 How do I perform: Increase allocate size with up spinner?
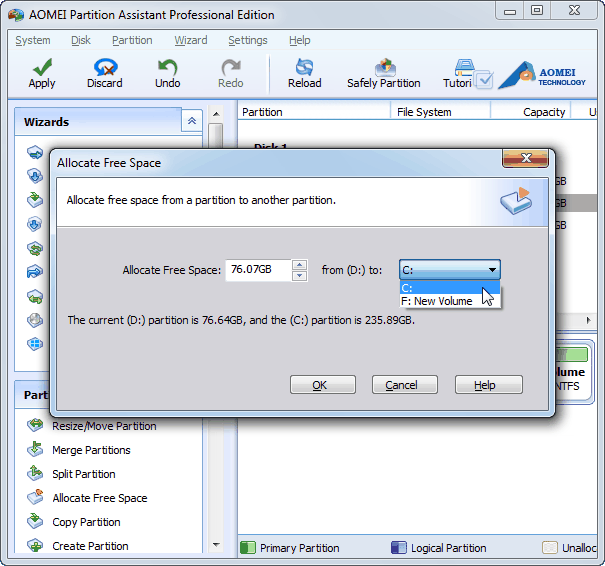point(299,265)
